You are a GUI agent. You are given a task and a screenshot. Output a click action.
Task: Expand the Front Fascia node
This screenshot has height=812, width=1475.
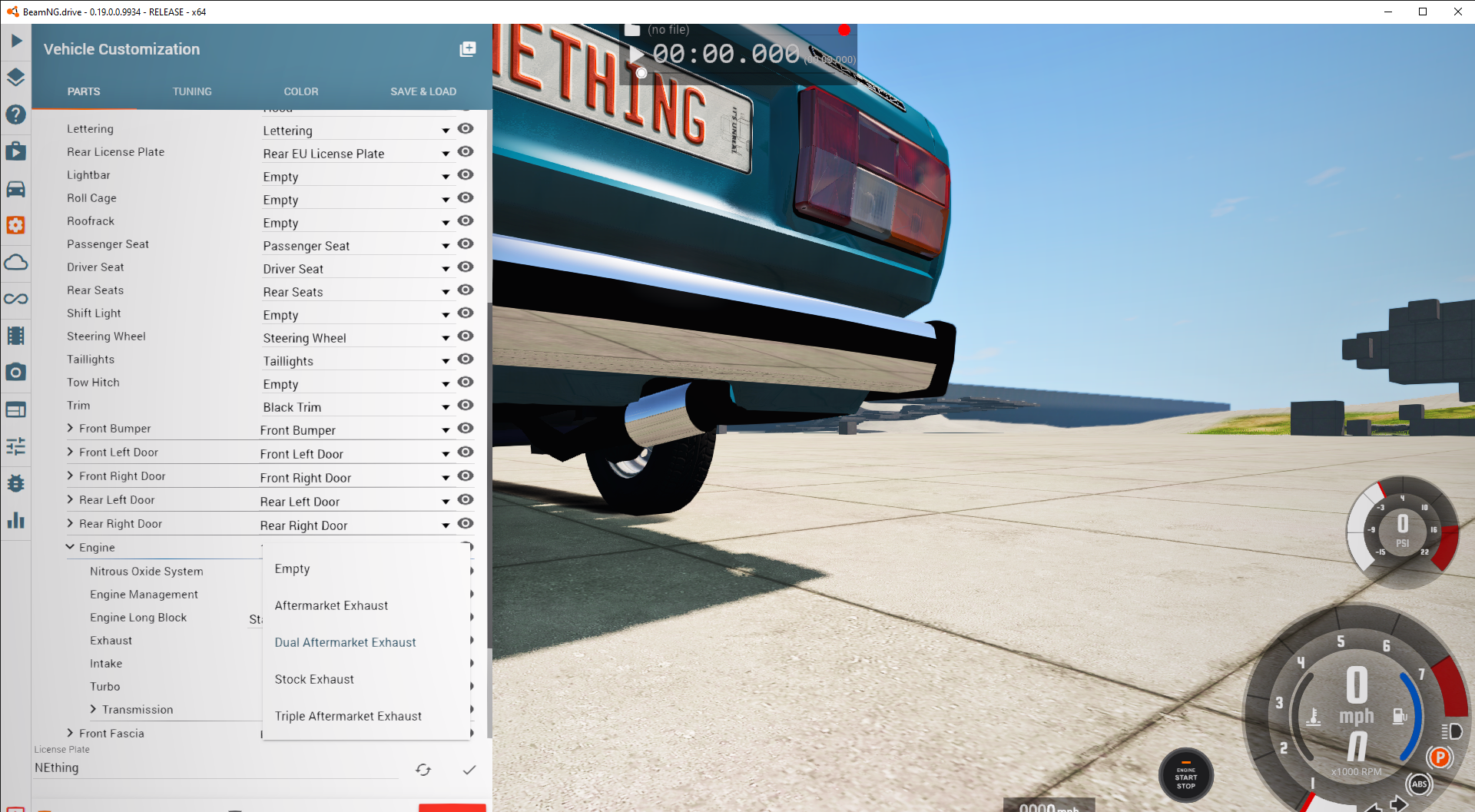click(x=71, y=733)
